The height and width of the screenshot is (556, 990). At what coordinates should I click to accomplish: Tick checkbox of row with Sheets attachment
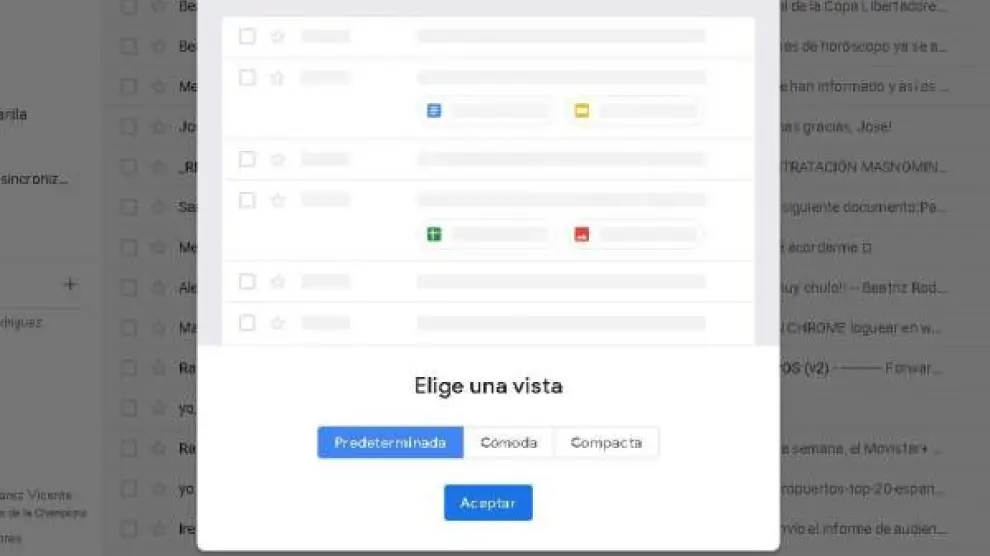point(247,200)
